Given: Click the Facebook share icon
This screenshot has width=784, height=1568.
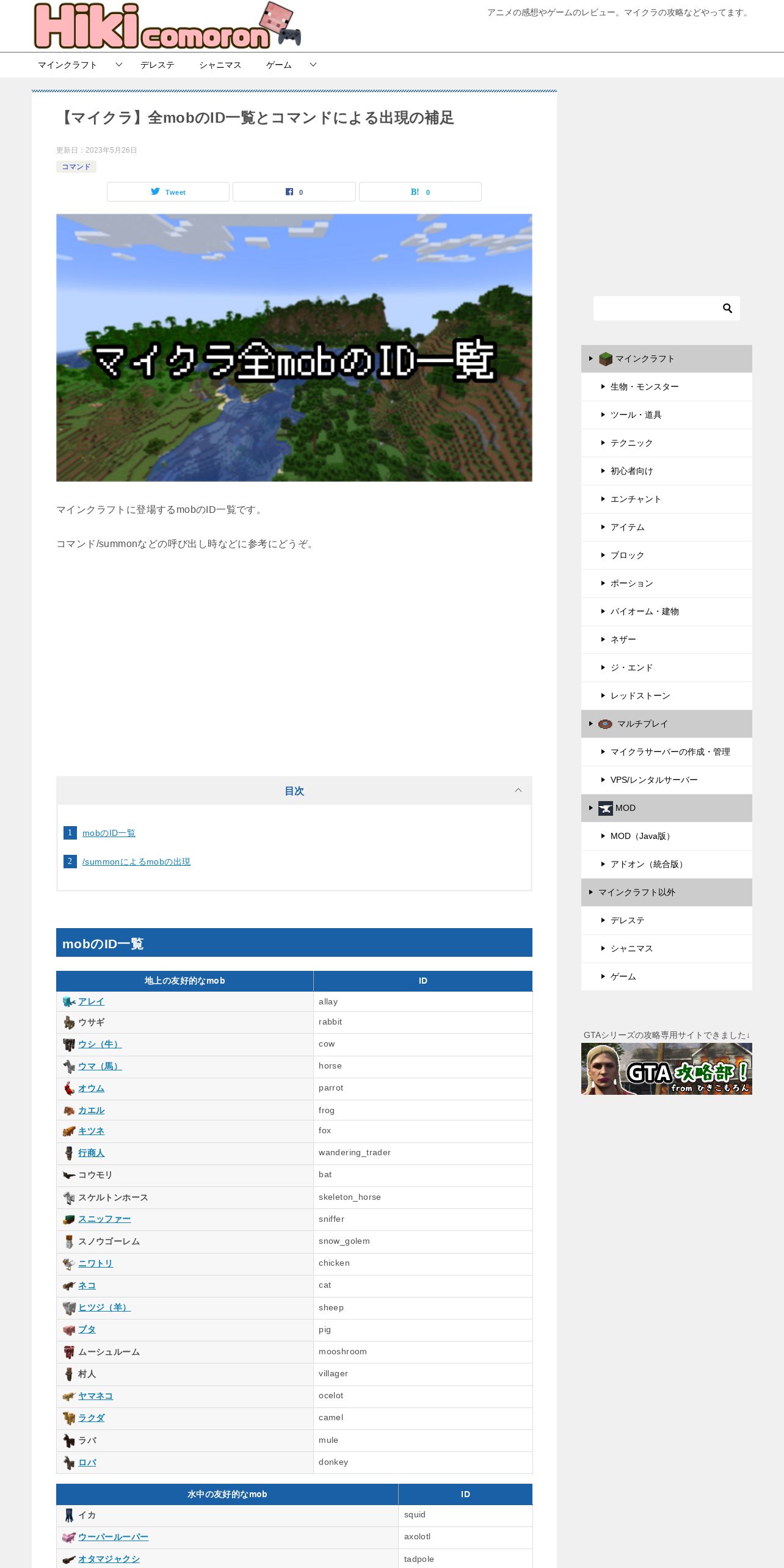Looking at the screenshot, I should (289, 192).
